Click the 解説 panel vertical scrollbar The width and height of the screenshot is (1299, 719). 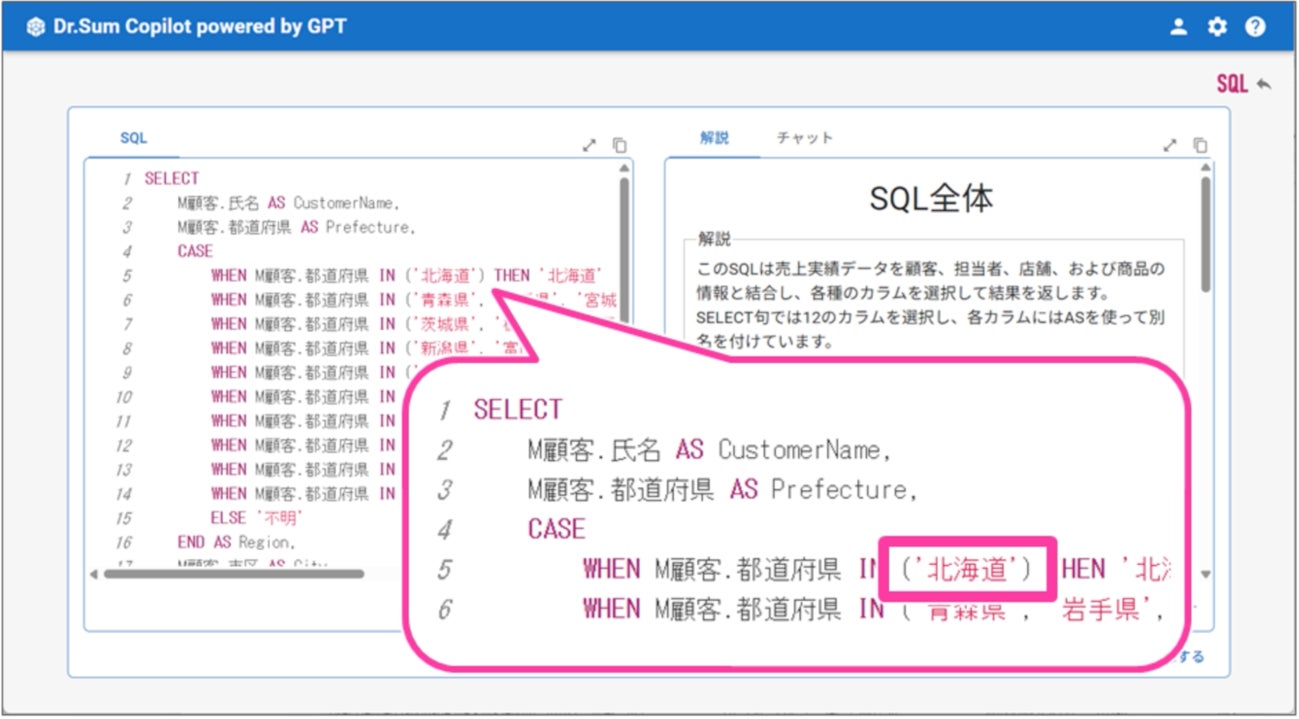(1205, 235)
